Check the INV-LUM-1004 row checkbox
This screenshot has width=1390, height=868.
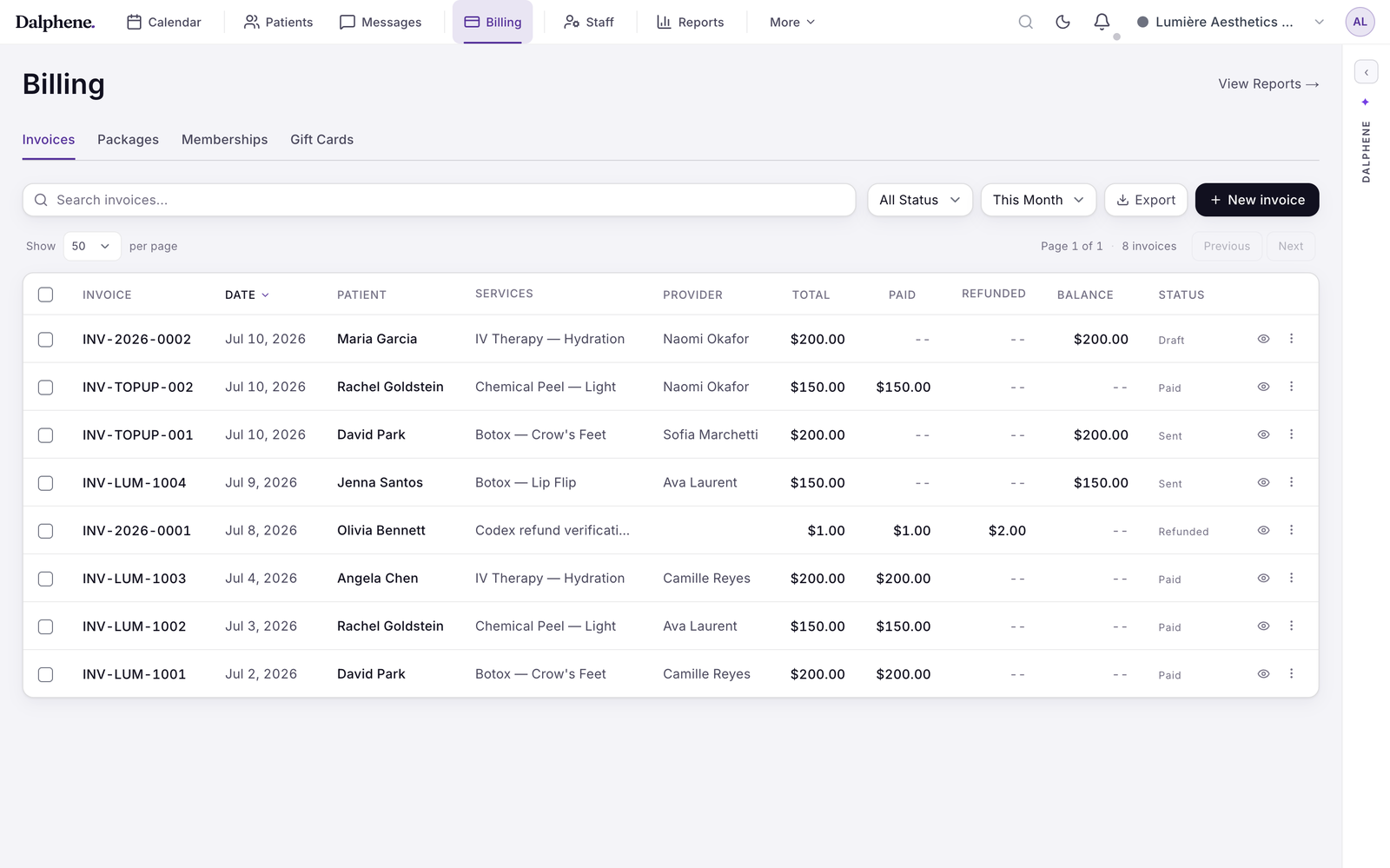point(46,483)
